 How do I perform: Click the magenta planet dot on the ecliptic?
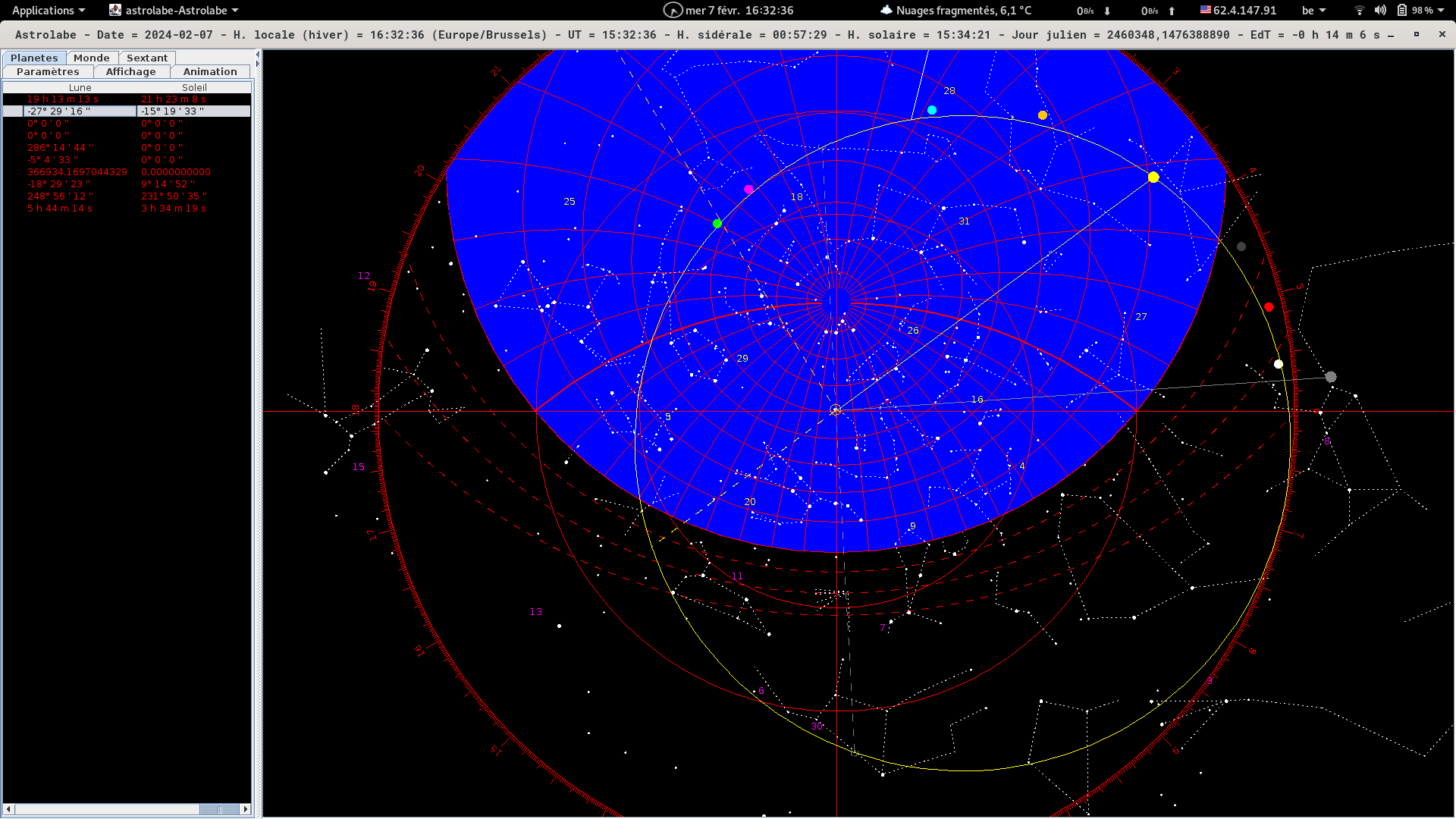click(x=748, y=190)
